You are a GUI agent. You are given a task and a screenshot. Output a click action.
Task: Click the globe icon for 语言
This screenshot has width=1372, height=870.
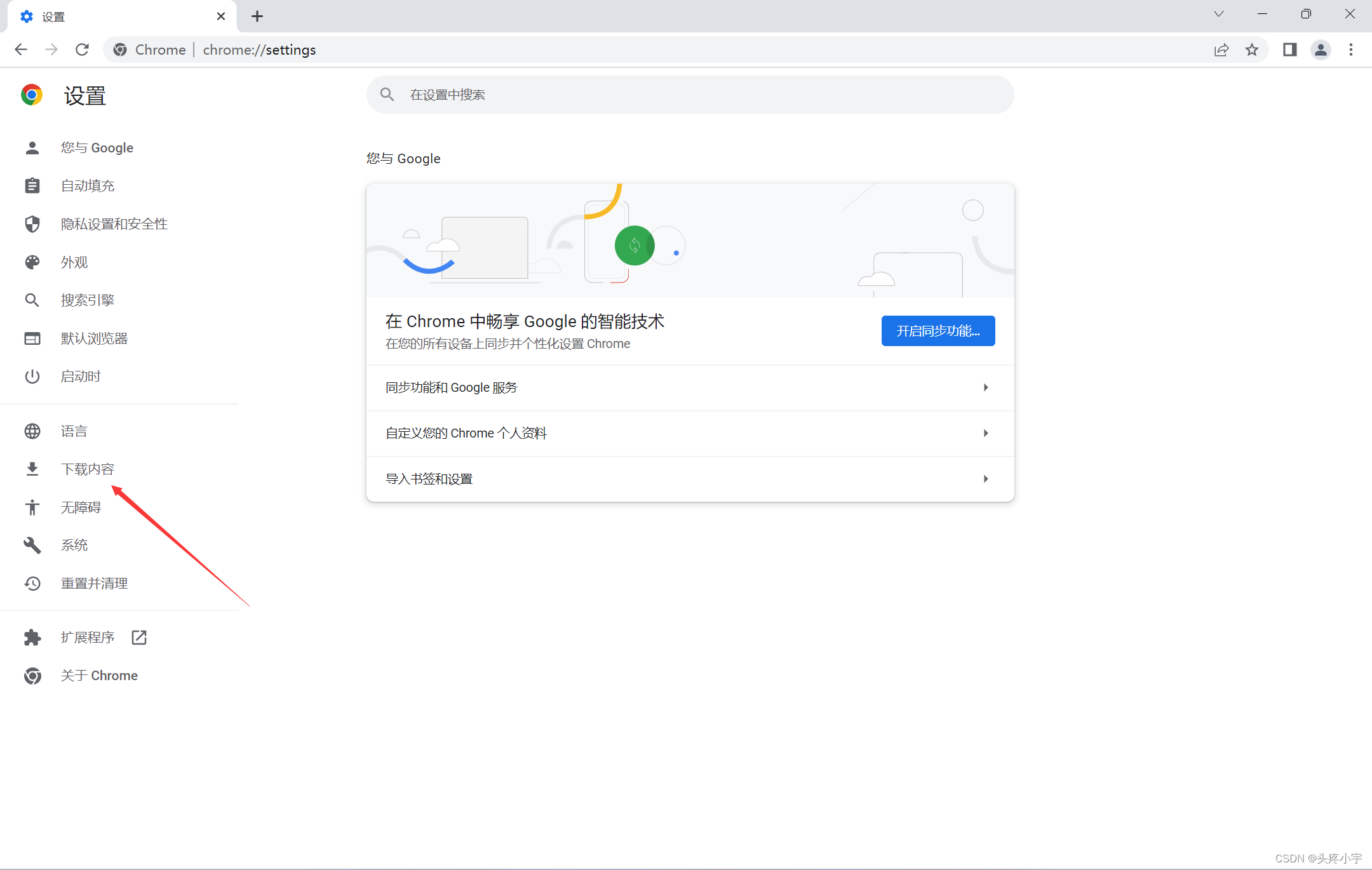pyautogui.click(x=32, y=431)
